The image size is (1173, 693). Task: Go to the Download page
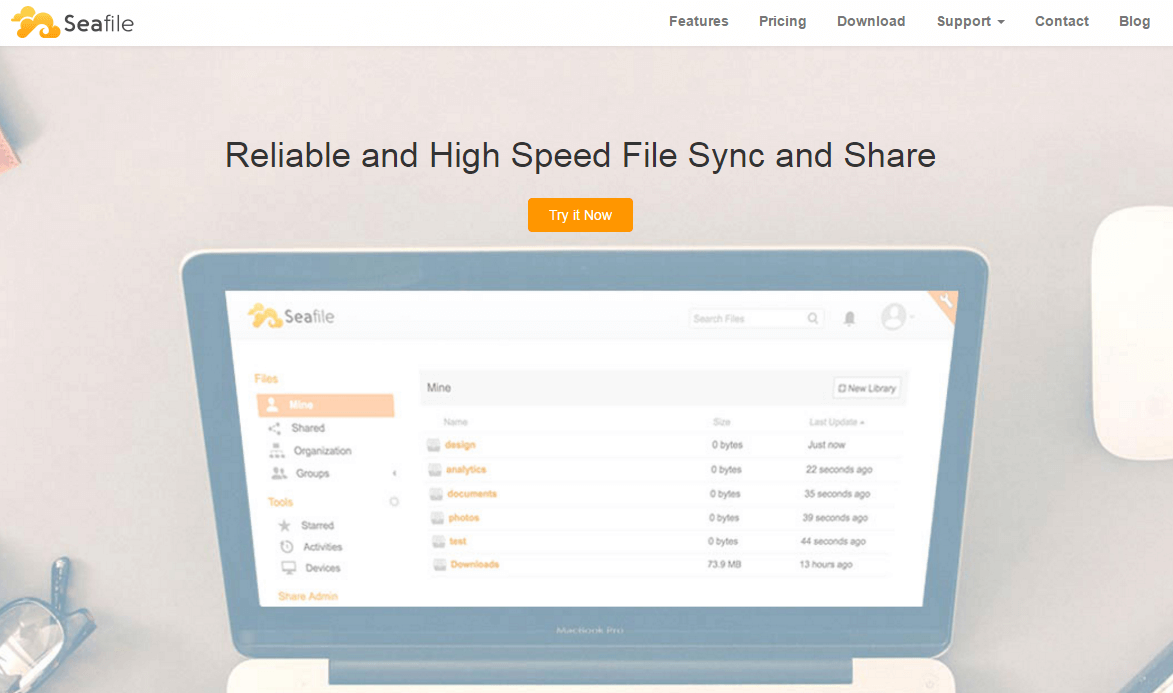[871, 22]
